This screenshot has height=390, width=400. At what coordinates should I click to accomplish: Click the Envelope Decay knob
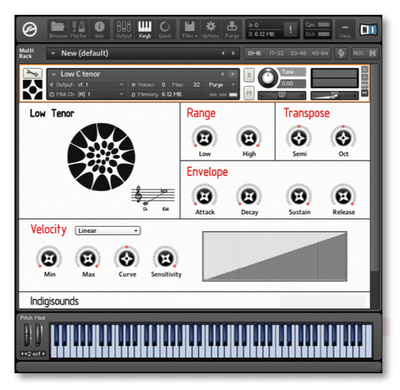249,196
